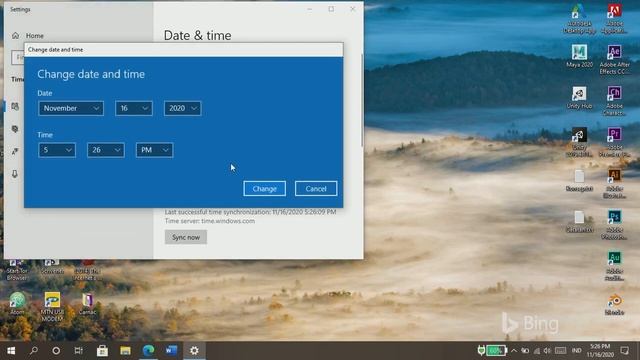Open Adobe After Effects CC shortcut
The image size is (640, 360).
click(614, 60)
